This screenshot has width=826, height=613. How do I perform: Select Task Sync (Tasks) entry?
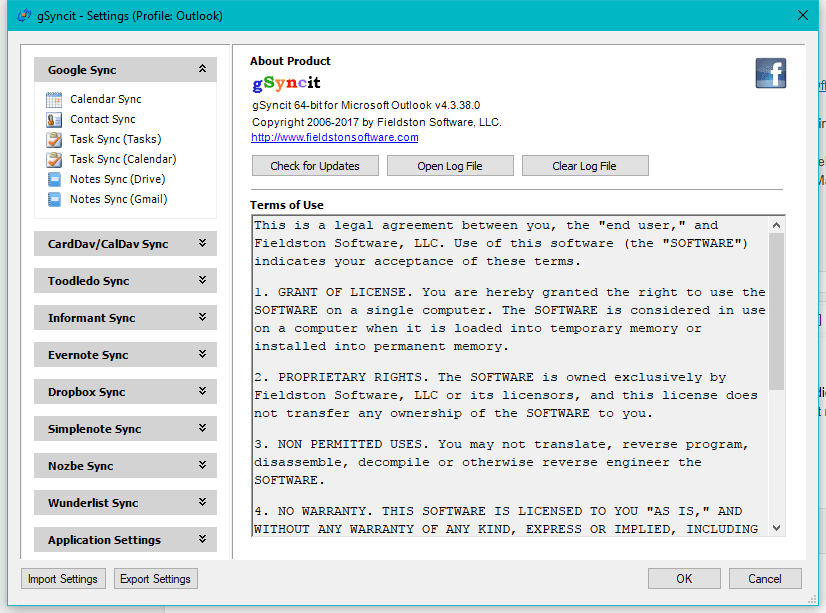pyautogui.click(x=116, y=139)
